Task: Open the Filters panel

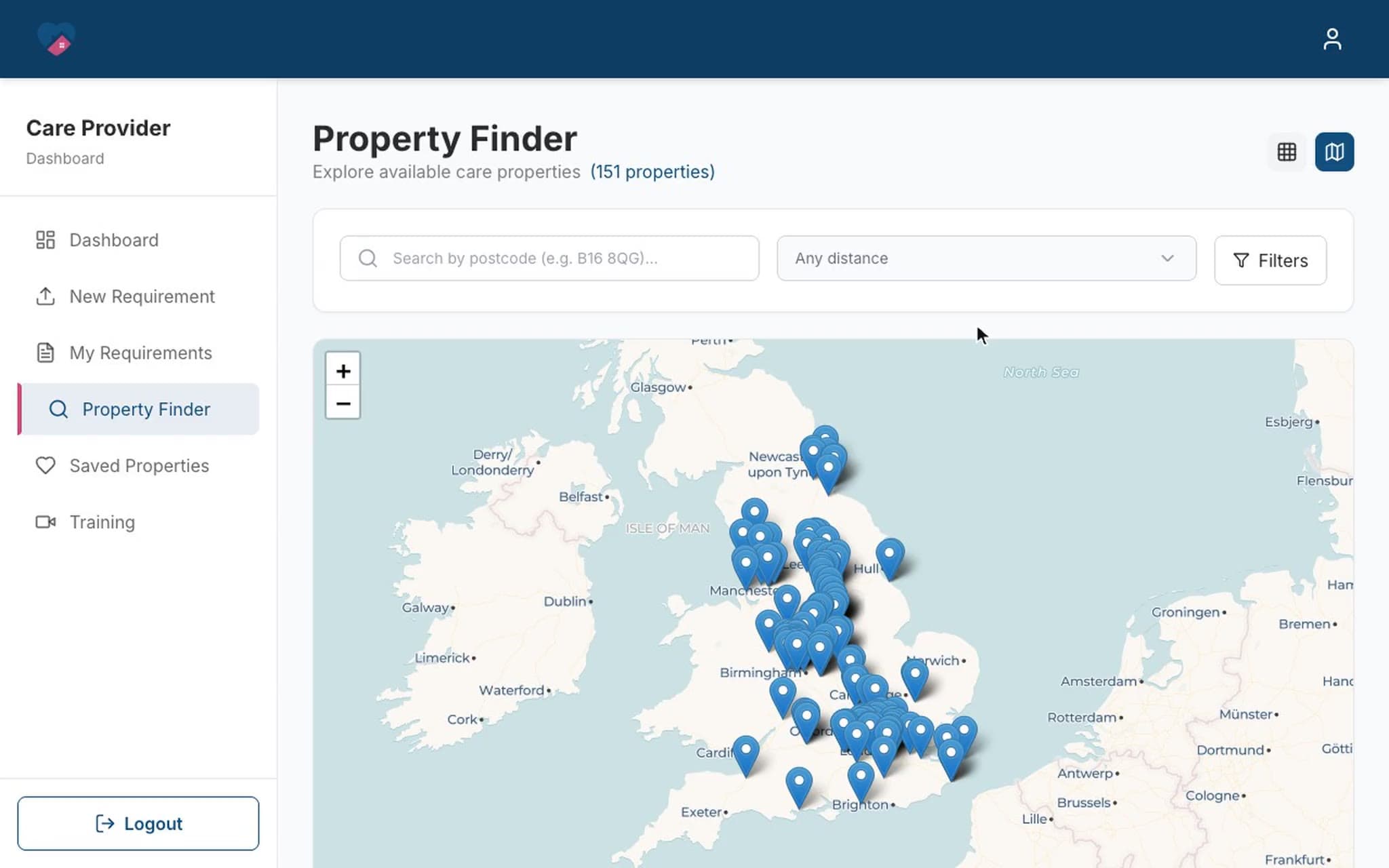Action: pos(1270,260)
